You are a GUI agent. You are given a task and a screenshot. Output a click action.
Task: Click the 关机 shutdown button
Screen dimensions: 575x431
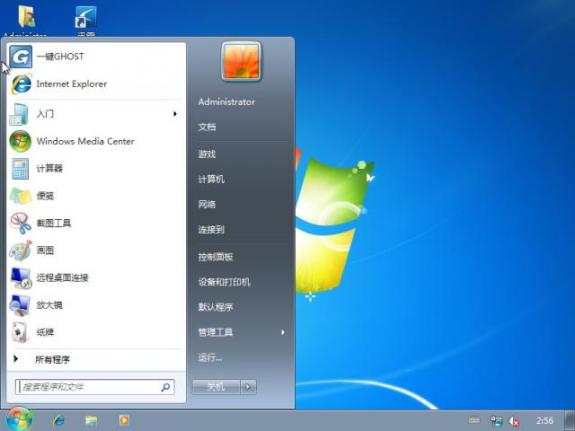[216, 387]
